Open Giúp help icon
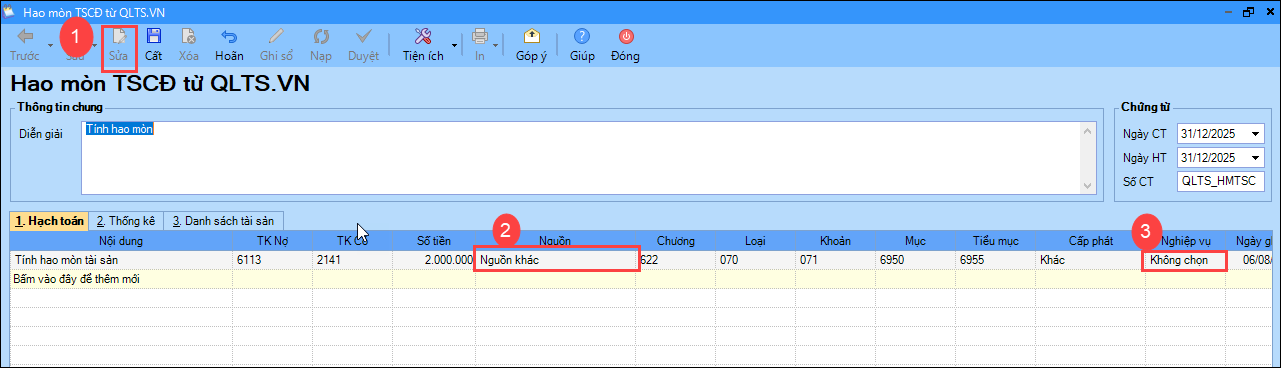This screenshot has width=1281, height=368. point(582,36)
